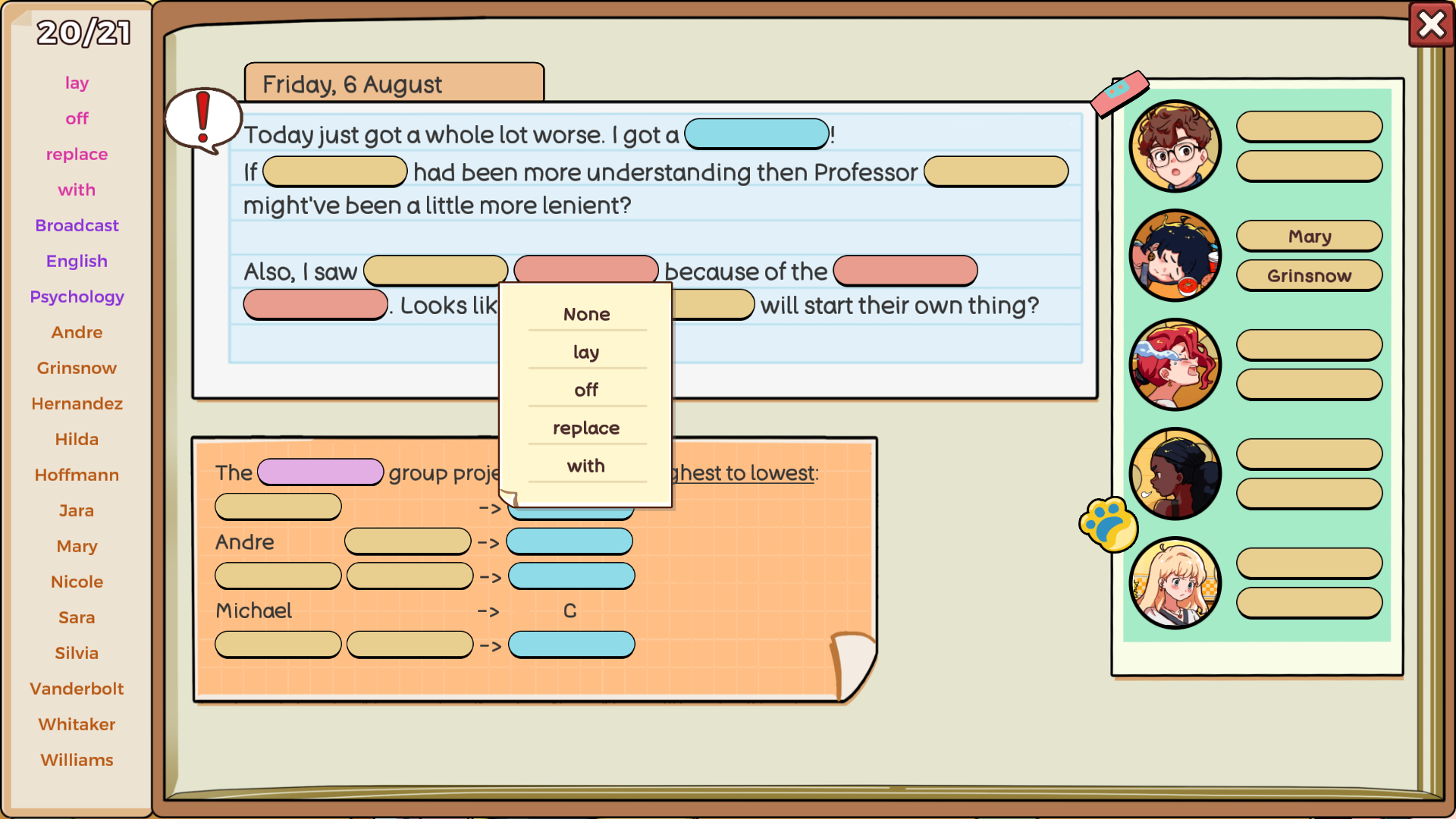Open the purple blank before 'group project'
This screenshot has height=819, width=1456.
(x=320, y=472)
